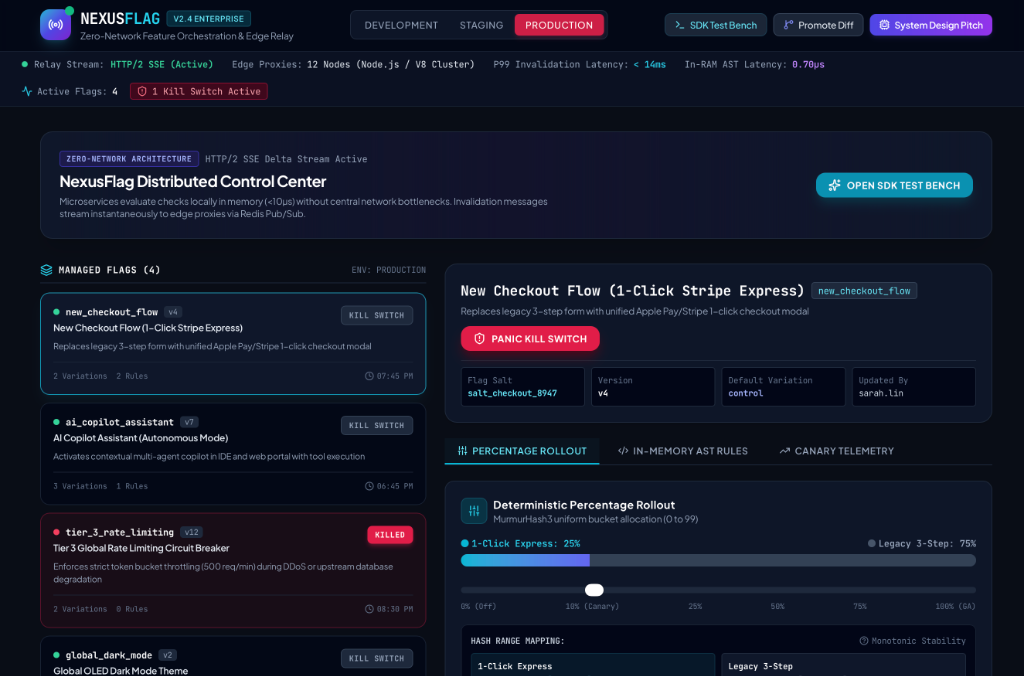The height and width of the screenshot is (676, 1024).
Task: Open the Canary Telemetry tab
Action: point(837,451)
